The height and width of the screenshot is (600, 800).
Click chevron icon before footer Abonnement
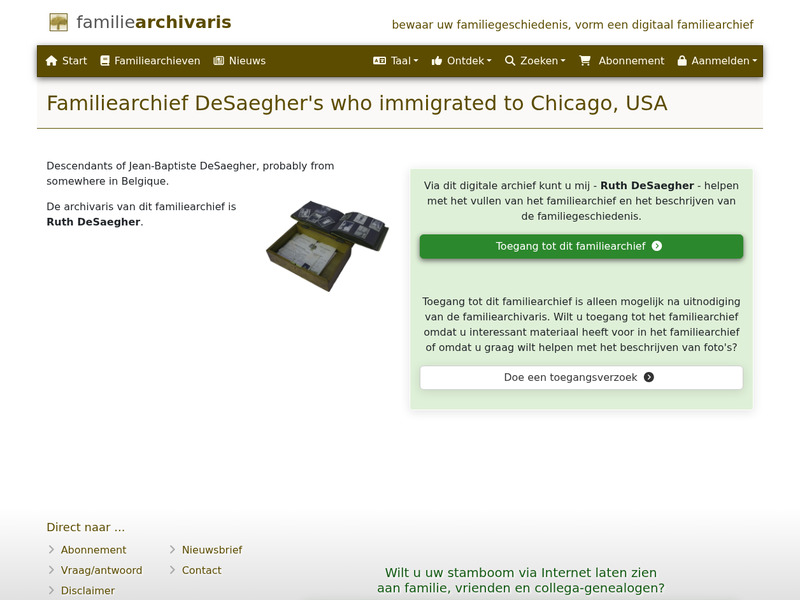click(51, 549)
